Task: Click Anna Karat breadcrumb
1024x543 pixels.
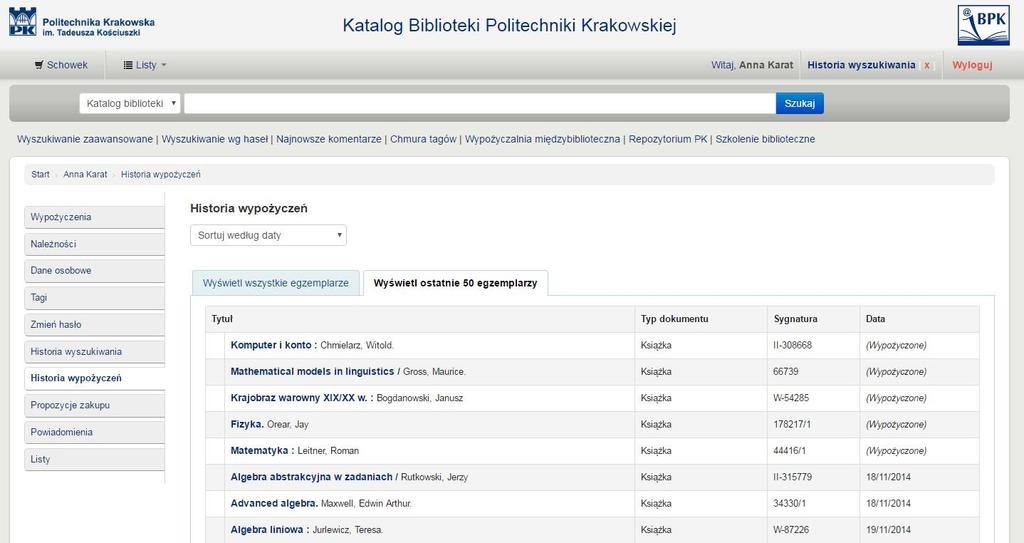Action: coord(85,174)
